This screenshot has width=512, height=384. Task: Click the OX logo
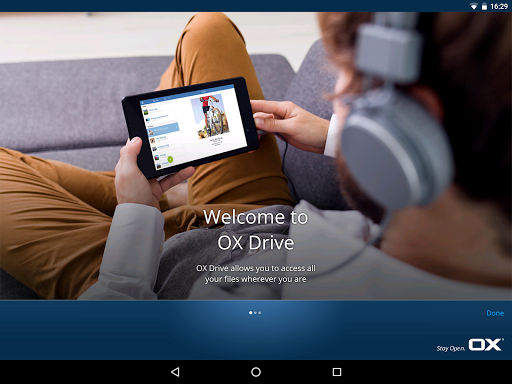click(486, 345)
